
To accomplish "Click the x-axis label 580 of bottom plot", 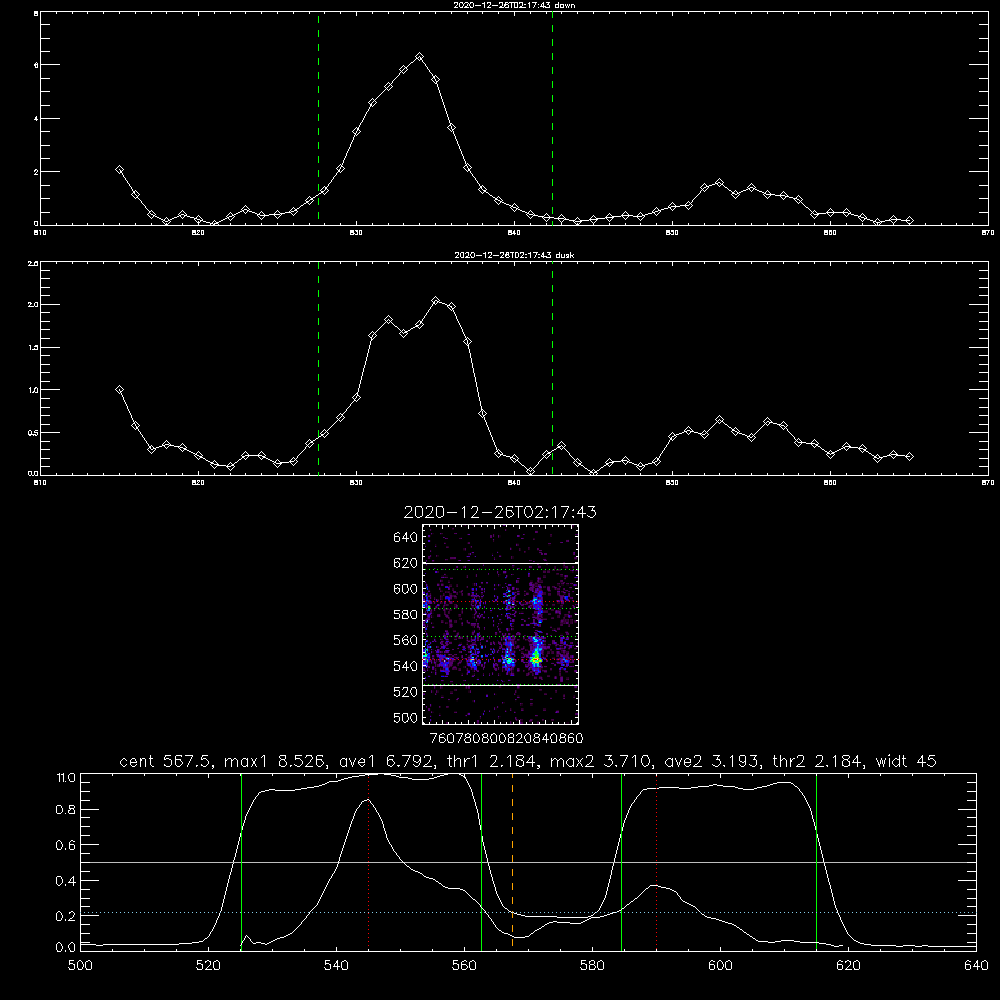I will tap(592, 966).
